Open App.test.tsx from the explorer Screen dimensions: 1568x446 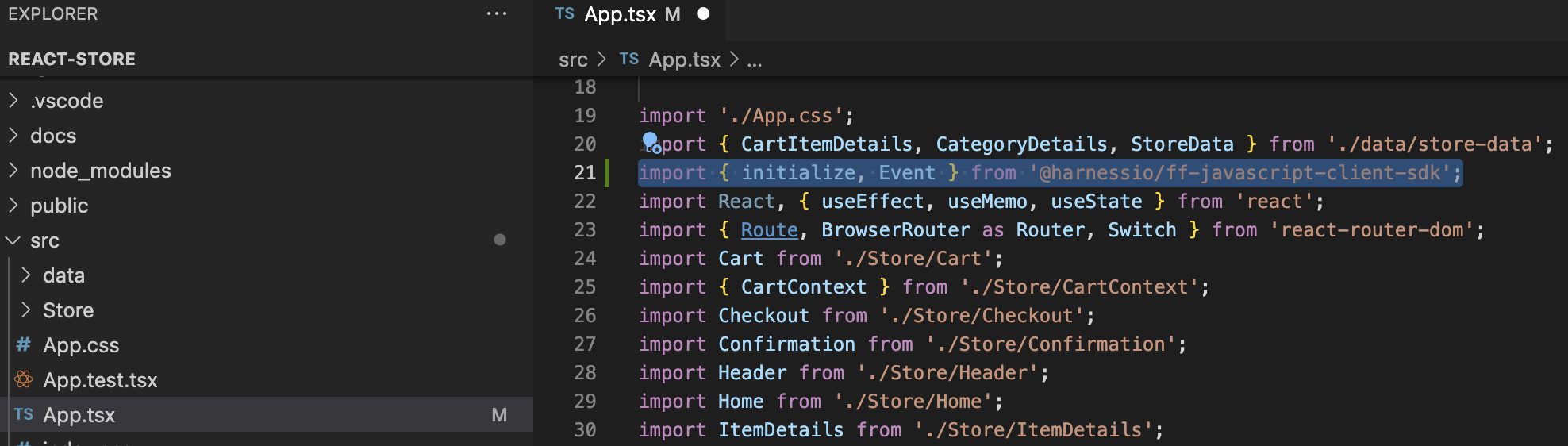[x=100, y=380]
